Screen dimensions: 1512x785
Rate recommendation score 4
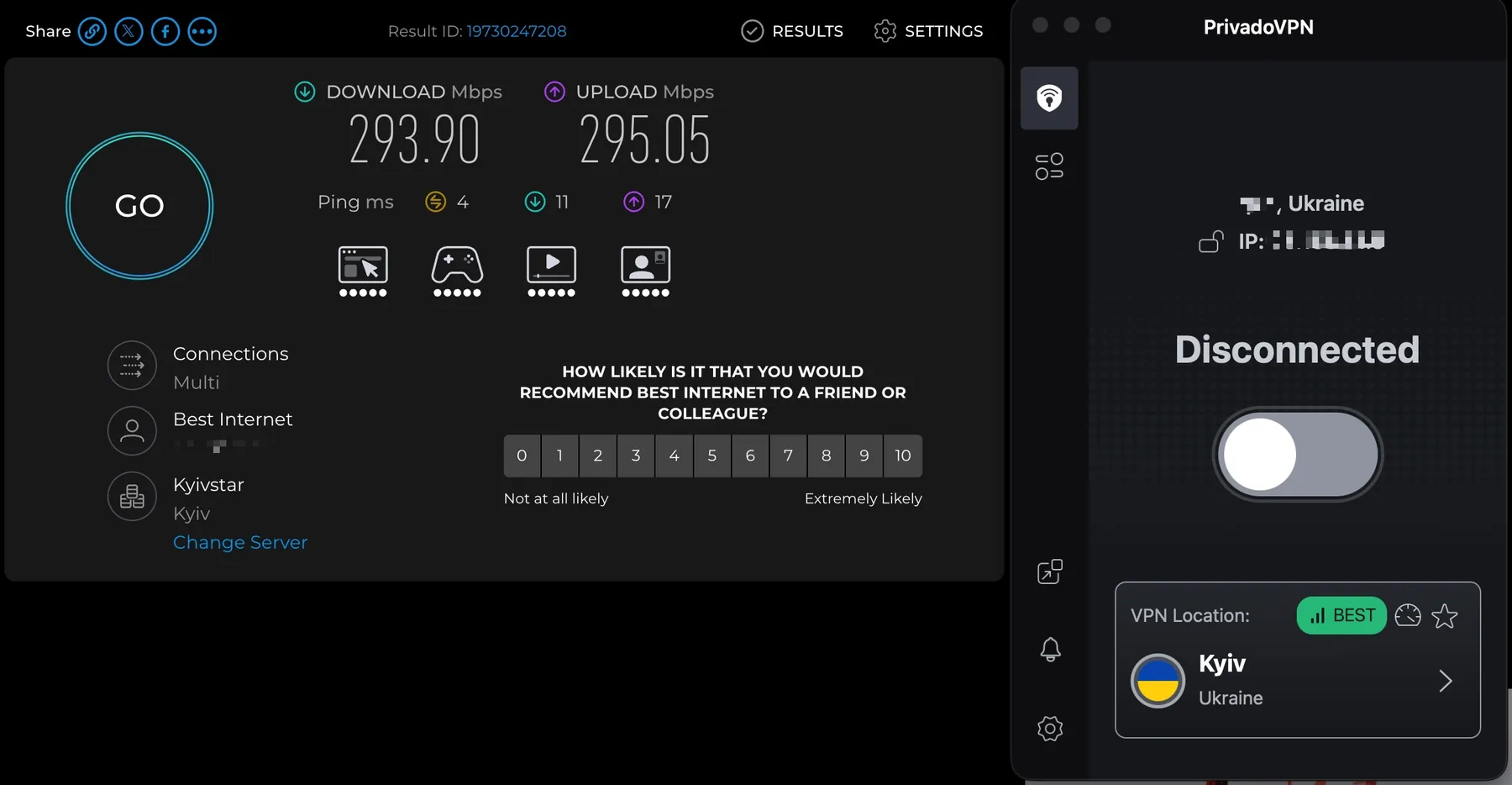coord(675,456)
